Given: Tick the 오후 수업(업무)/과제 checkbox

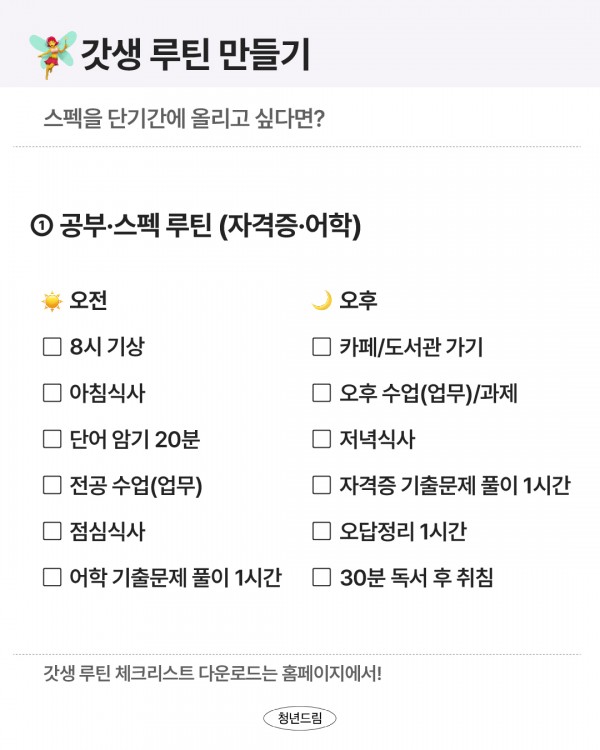Looking at the screenshot, I should click(321, 394).
